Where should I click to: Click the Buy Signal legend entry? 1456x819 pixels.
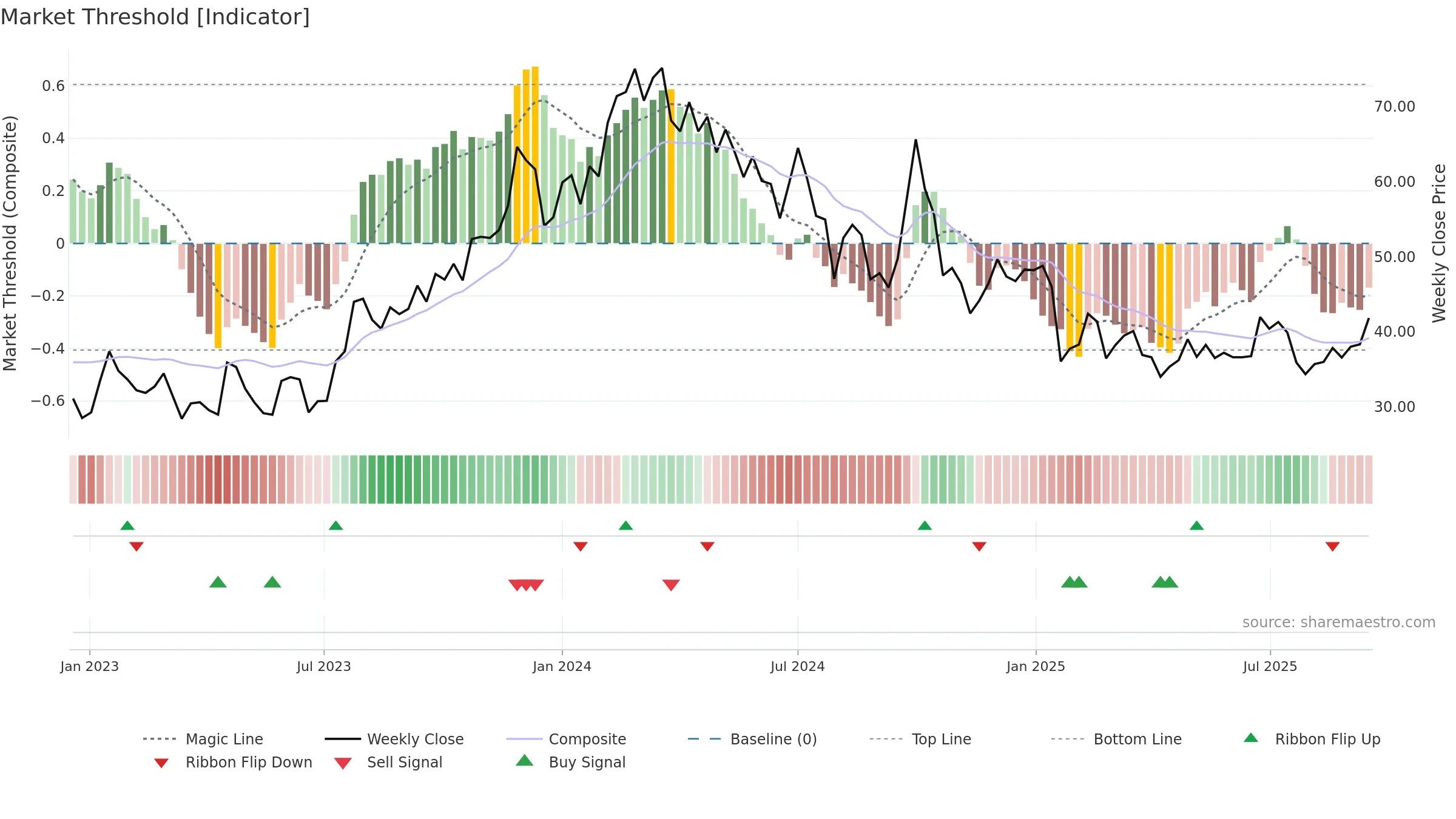(x=570, y=762)
